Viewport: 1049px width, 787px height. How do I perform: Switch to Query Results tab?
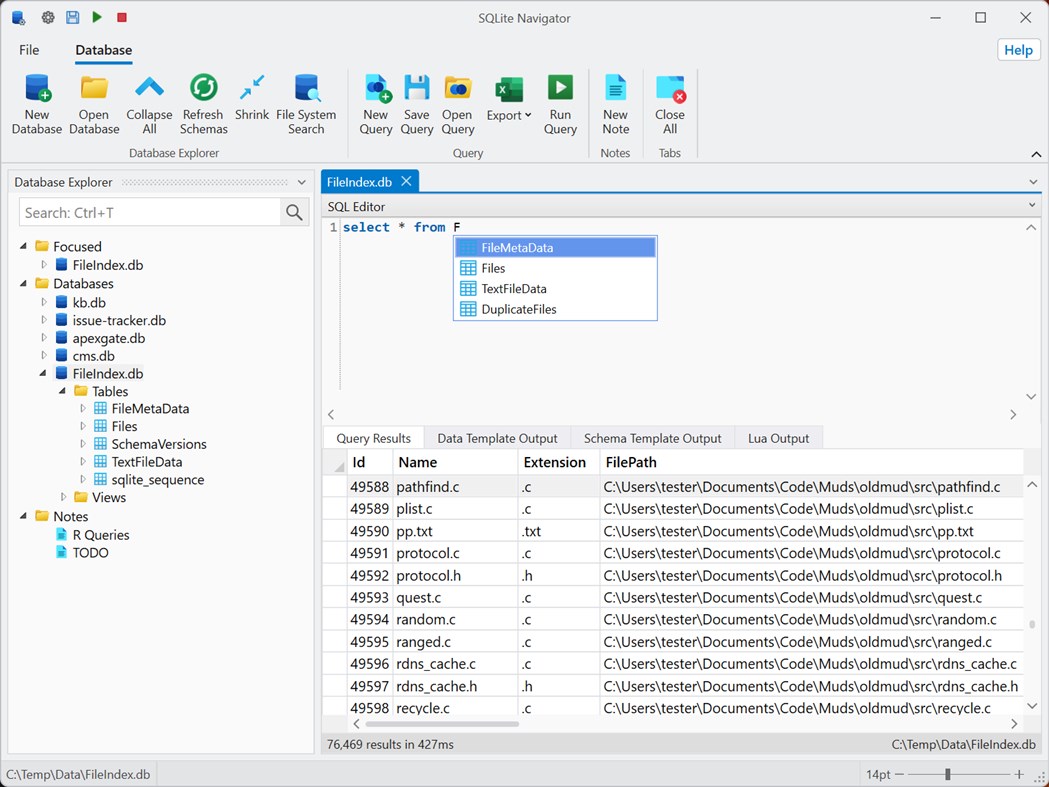click(373, 438)
